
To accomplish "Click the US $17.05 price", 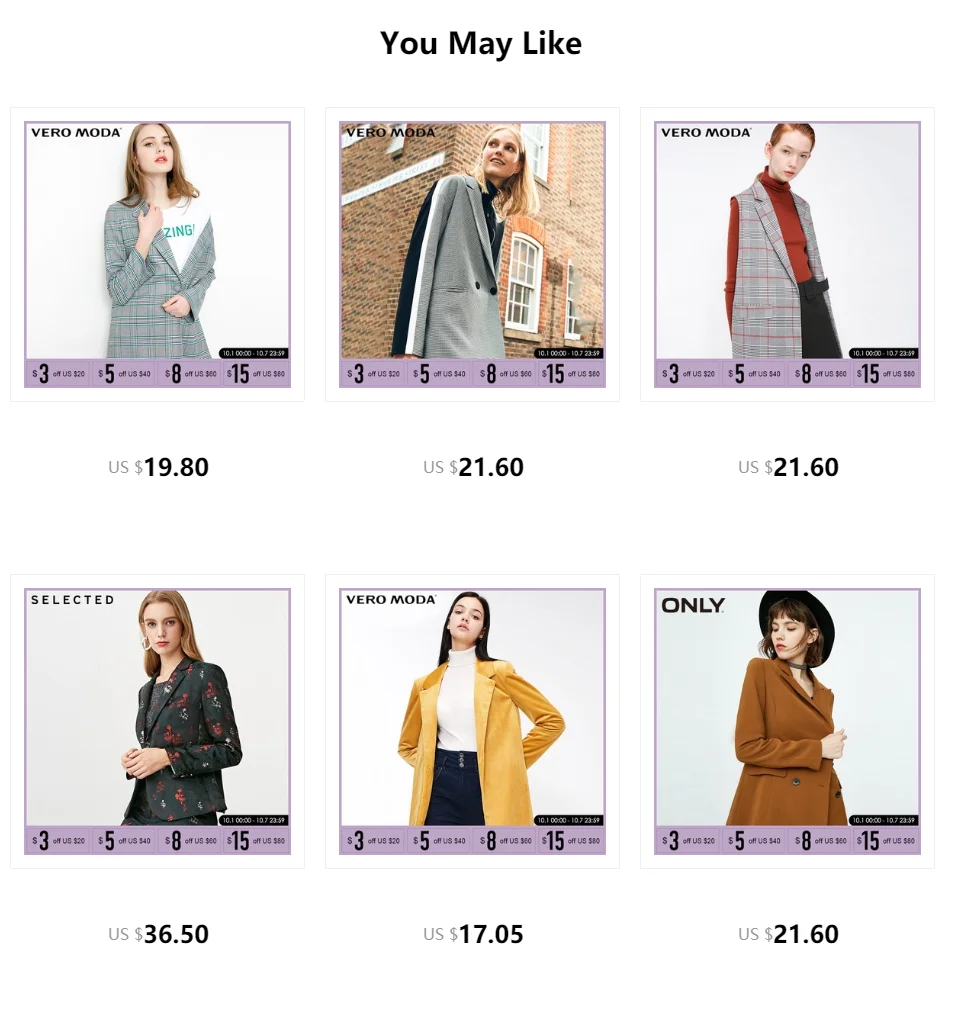I will click(473, 934).
